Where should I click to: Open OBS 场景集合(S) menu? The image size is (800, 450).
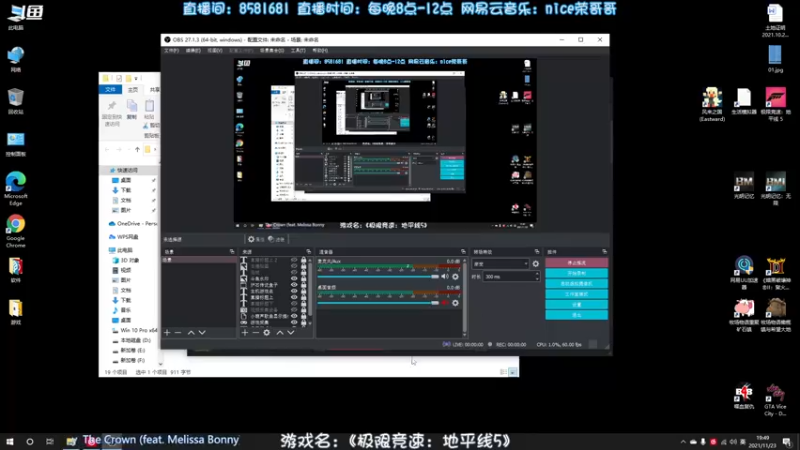(272, 51)
